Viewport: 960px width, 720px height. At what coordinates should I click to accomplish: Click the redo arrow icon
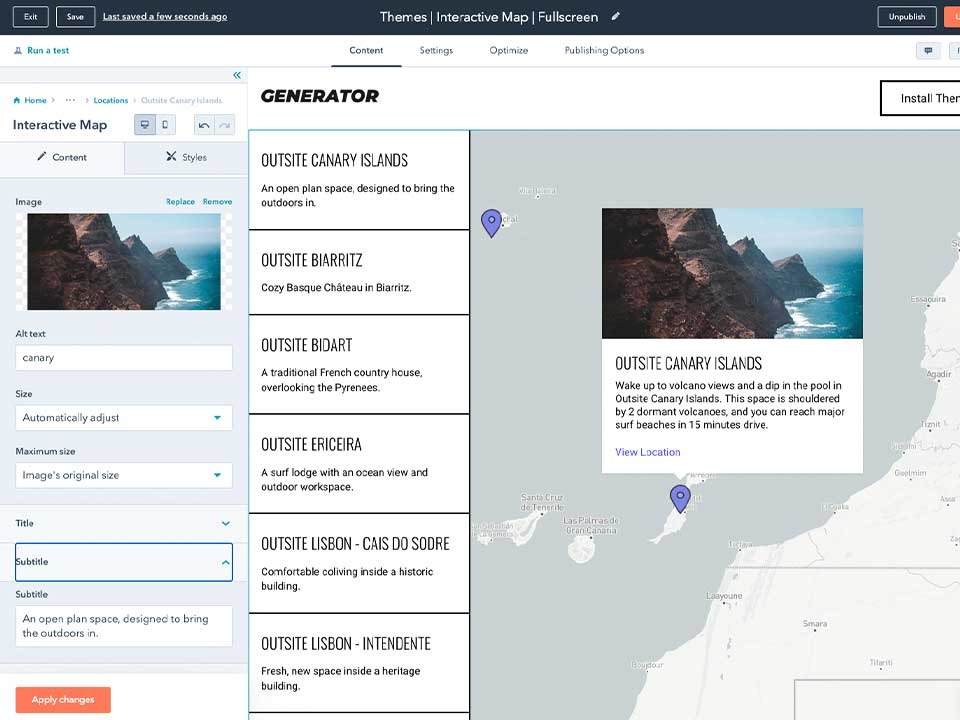tap(224, 125)
